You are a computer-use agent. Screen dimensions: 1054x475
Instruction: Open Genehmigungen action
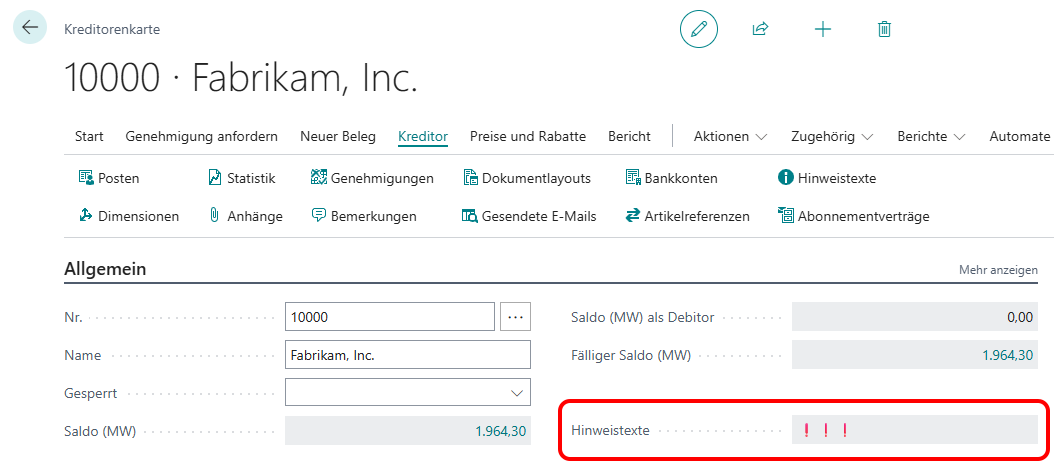click(372, 178)
